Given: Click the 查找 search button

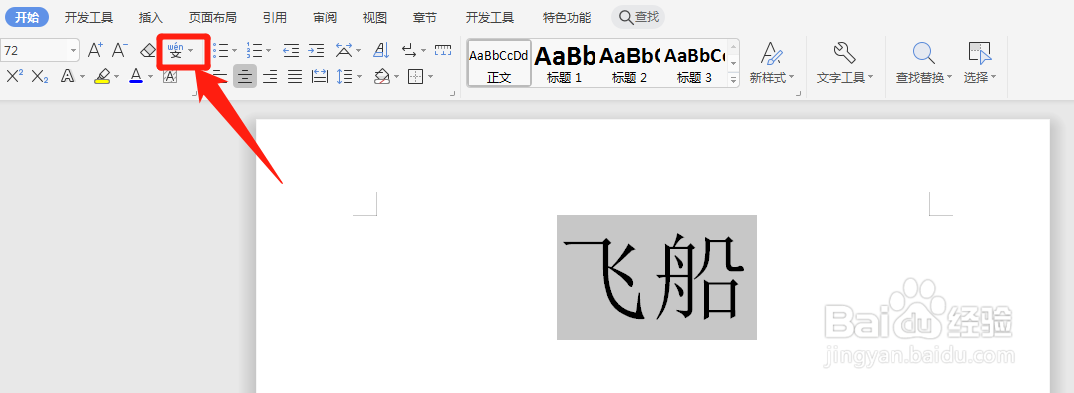Looking at the screenshot, I should (x=638, y=17).
